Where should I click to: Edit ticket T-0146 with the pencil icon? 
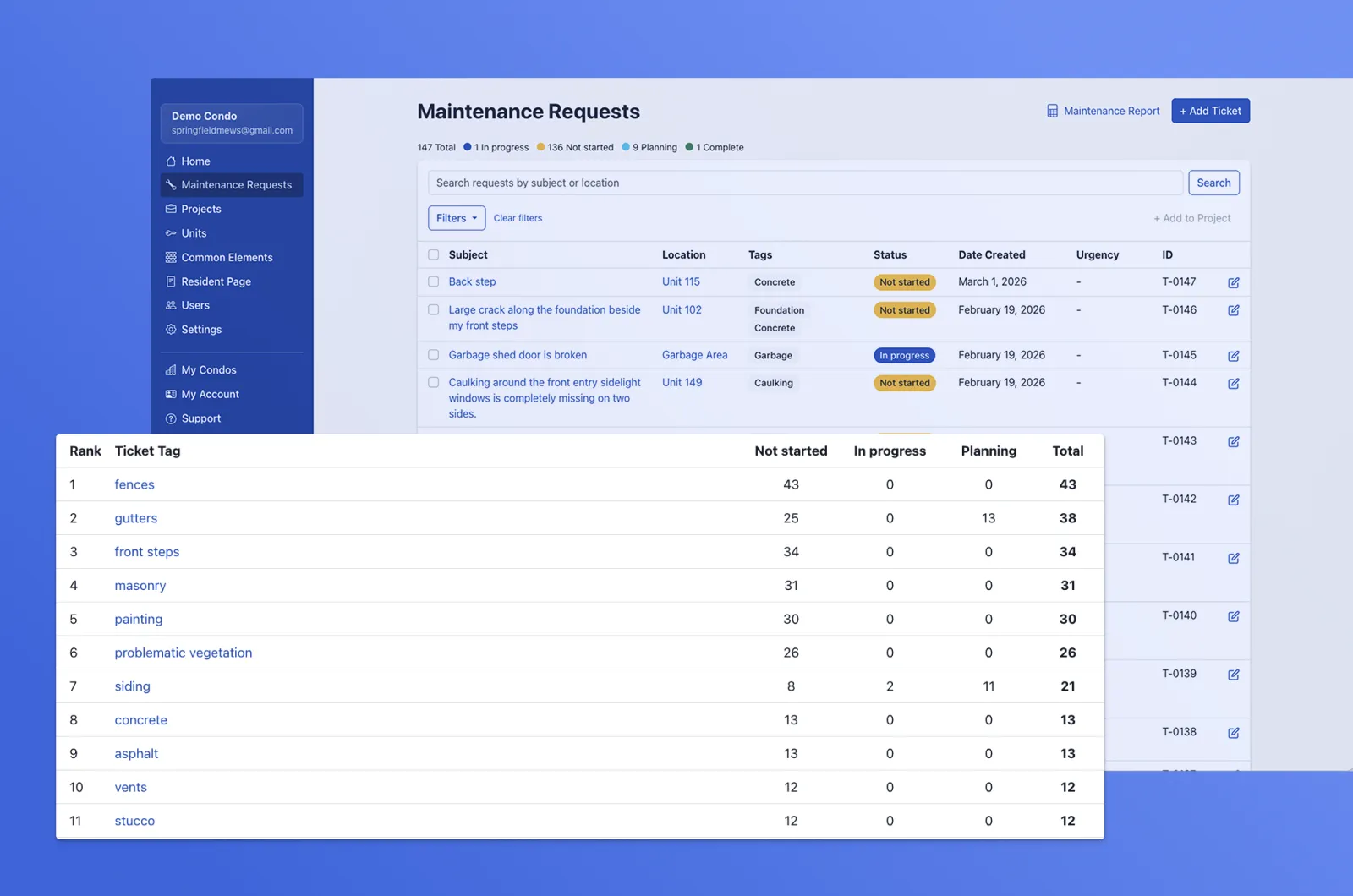click(1234, 310)
